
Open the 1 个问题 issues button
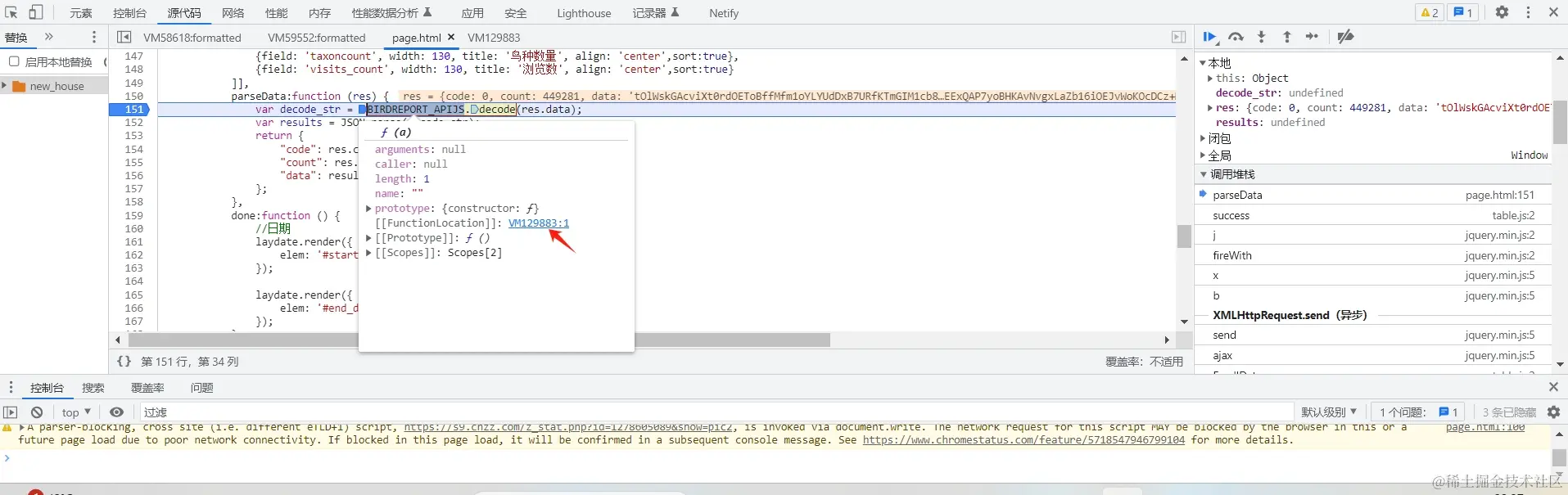tap(1420, 412)
